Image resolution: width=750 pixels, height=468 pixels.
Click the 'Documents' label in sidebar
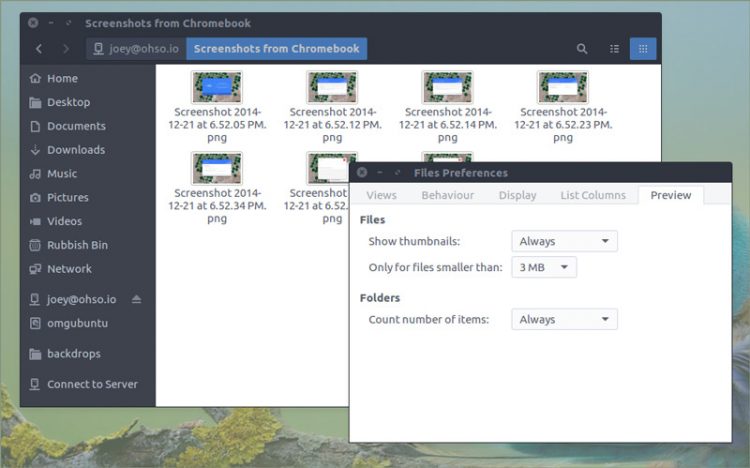tap(77, 126)
